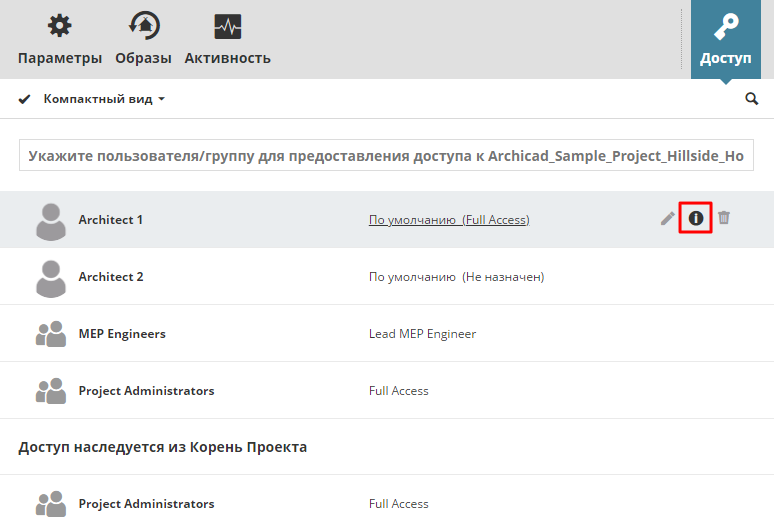Open the Активность activity monitor icon
774x528 pixels.
tap(228, 27)
